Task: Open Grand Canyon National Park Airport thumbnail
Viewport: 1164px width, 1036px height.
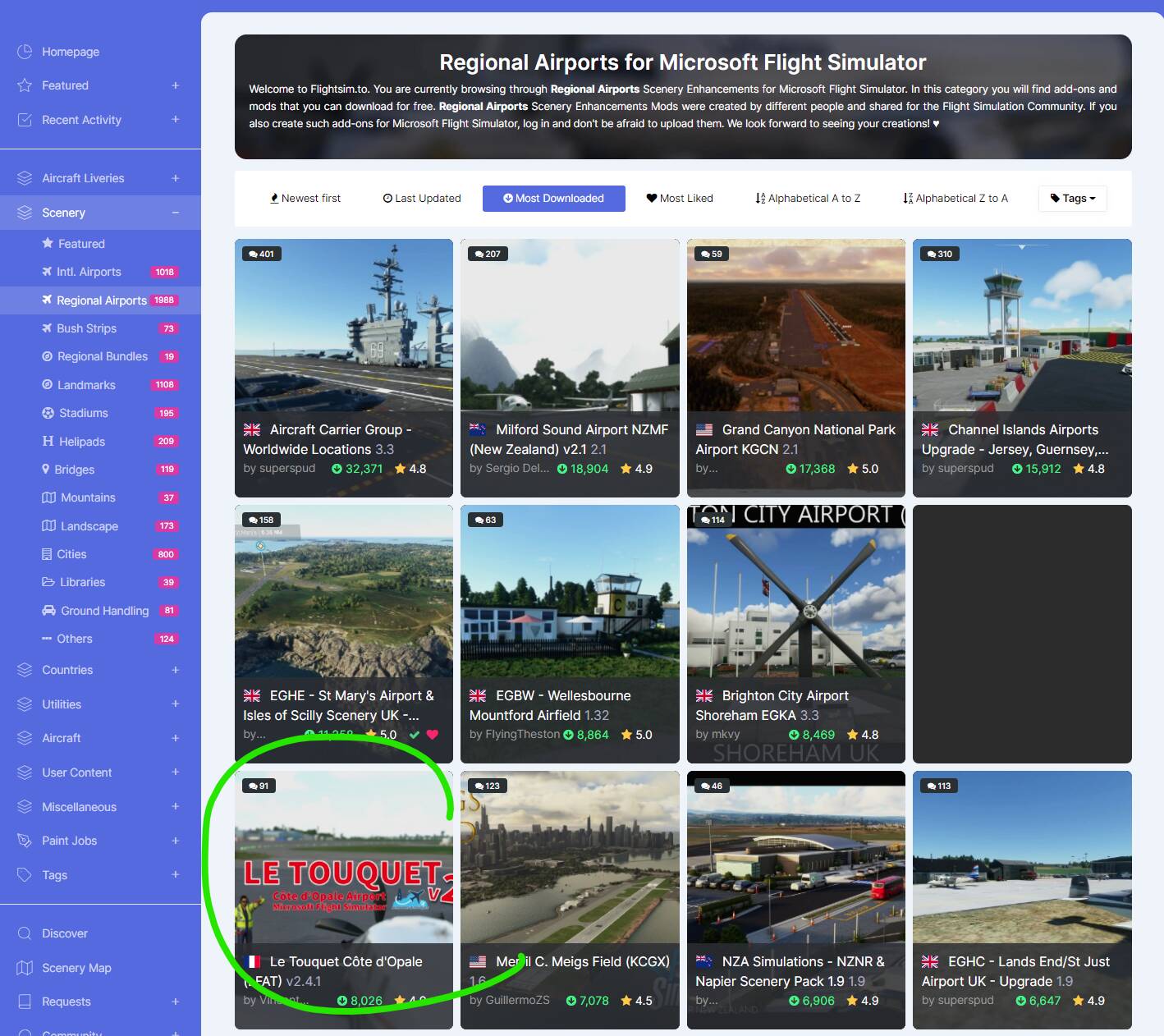Action: (796, 325)
